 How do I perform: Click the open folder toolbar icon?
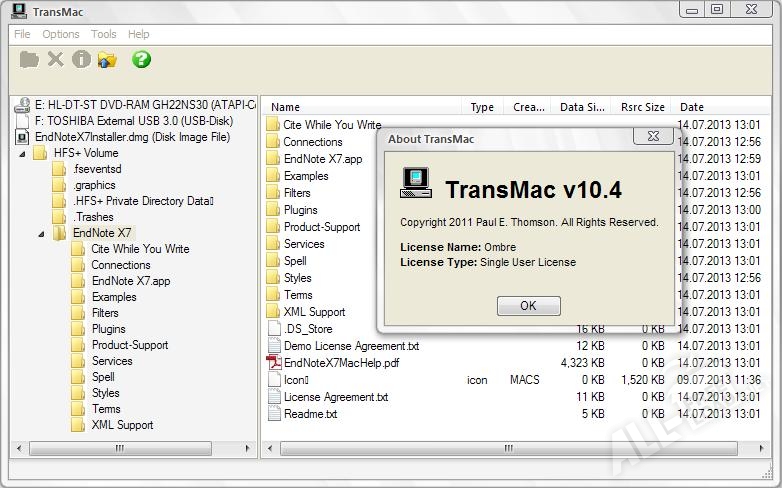pyautogui.click(x=29, y=60)
